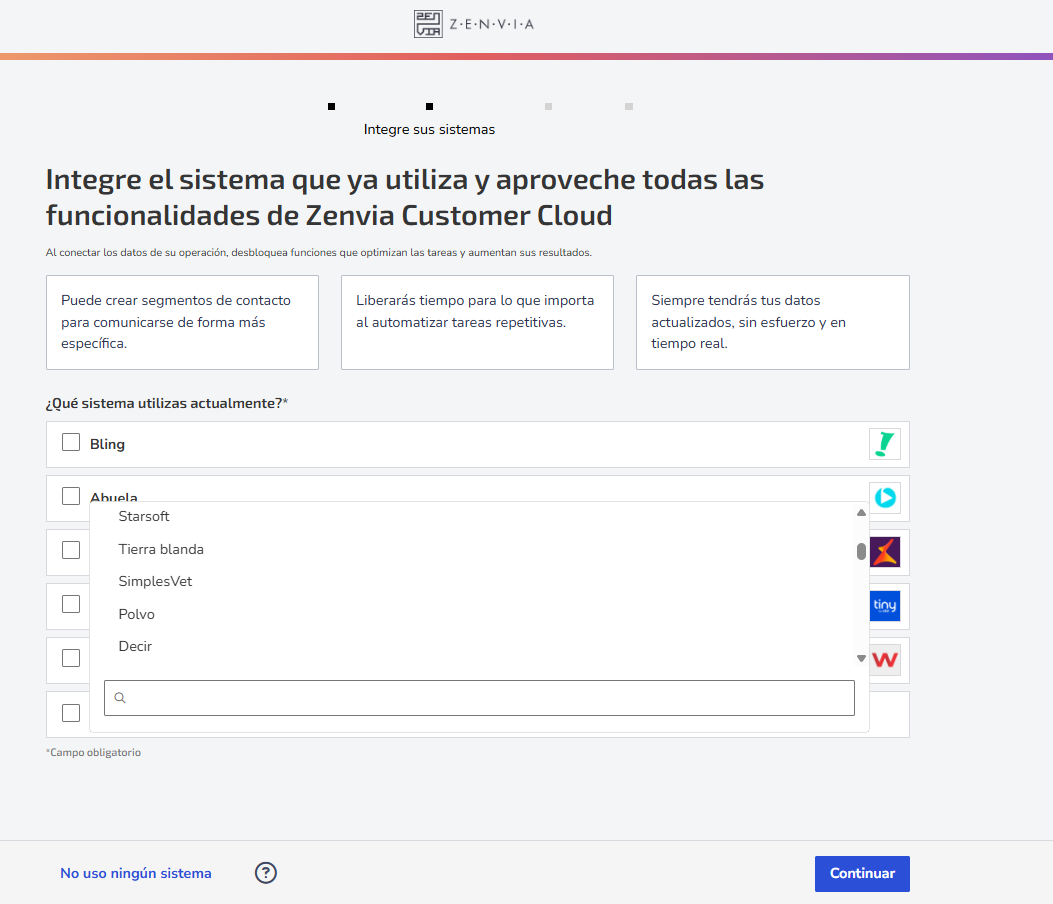Click the red W logo icon

point(885,660)
